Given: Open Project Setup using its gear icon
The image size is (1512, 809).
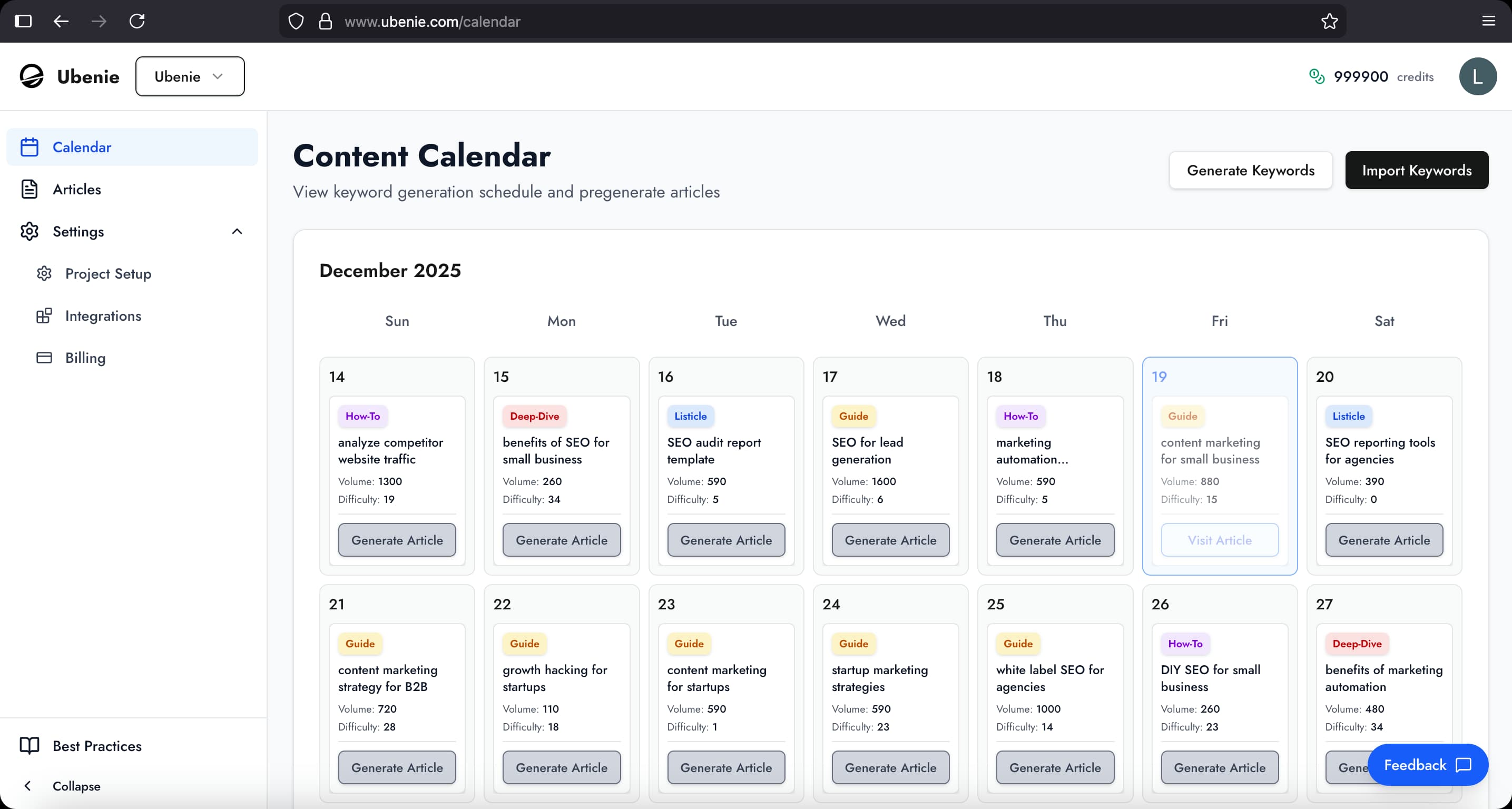Looking at the screenshot, I should (44, 273).
